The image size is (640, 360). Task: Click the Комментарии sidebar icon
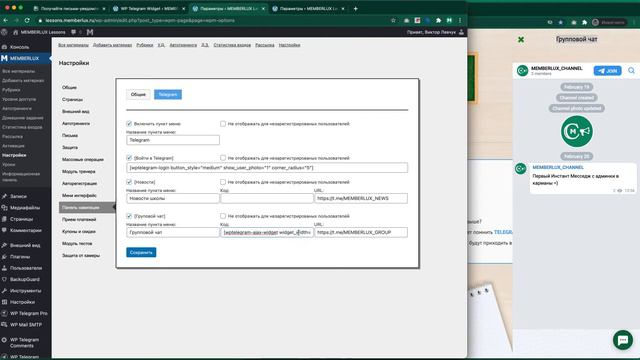[4, 230]
